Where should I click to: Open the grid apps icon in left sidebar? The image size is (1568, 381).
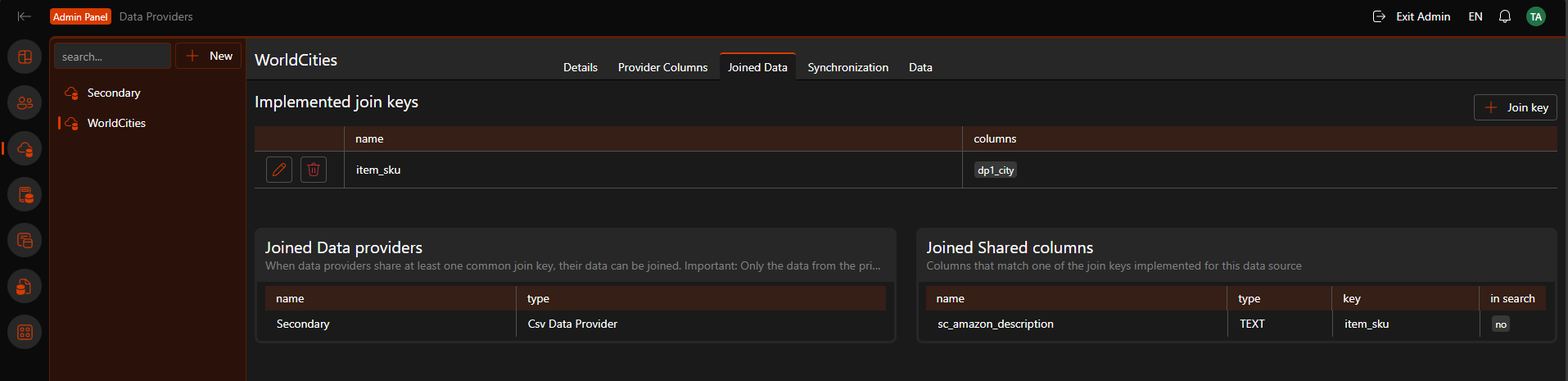[x=25, y=333]
